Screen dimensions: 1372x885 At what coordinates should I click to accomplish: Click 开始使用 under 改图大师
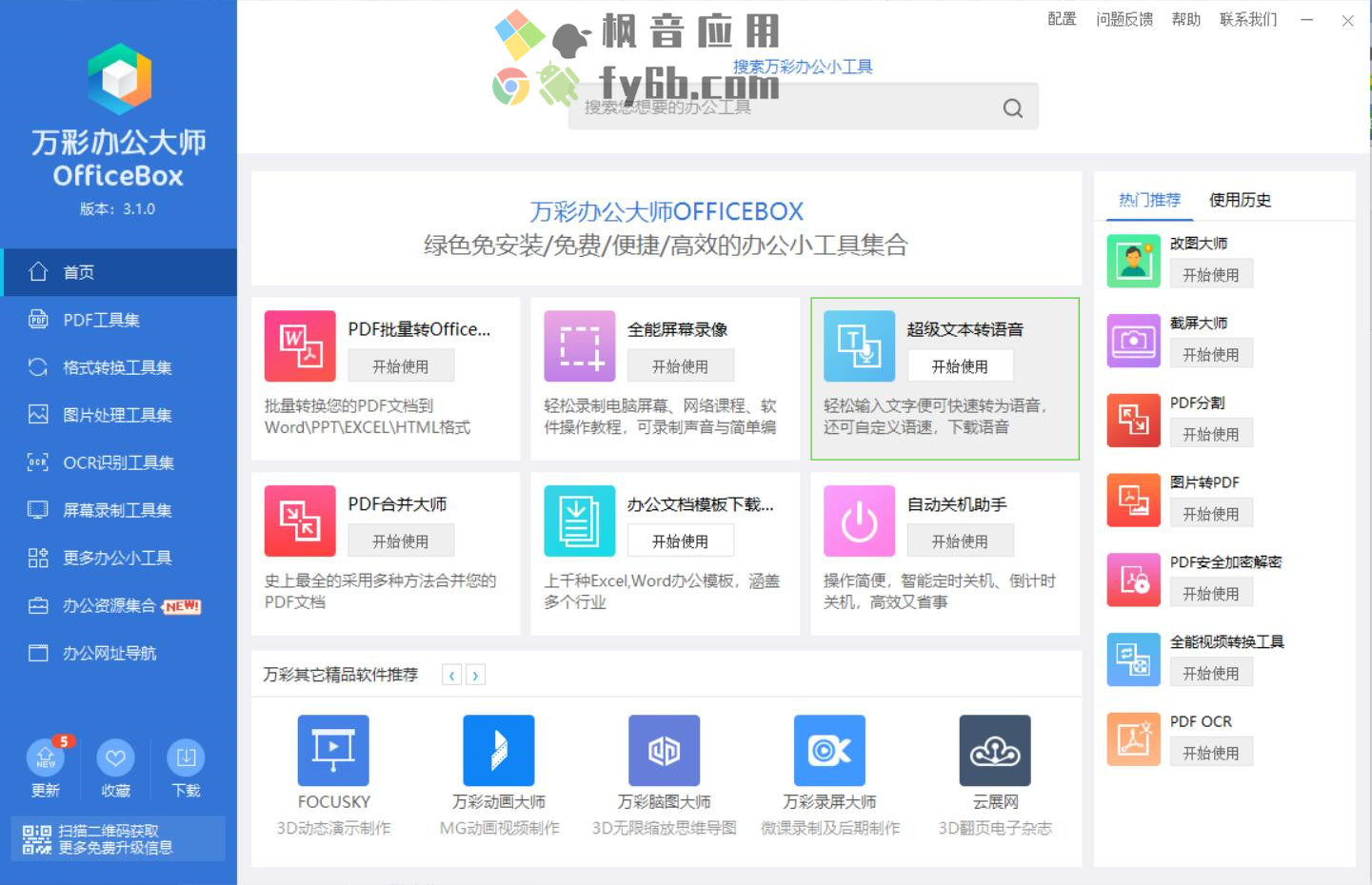coord(1211,275)
